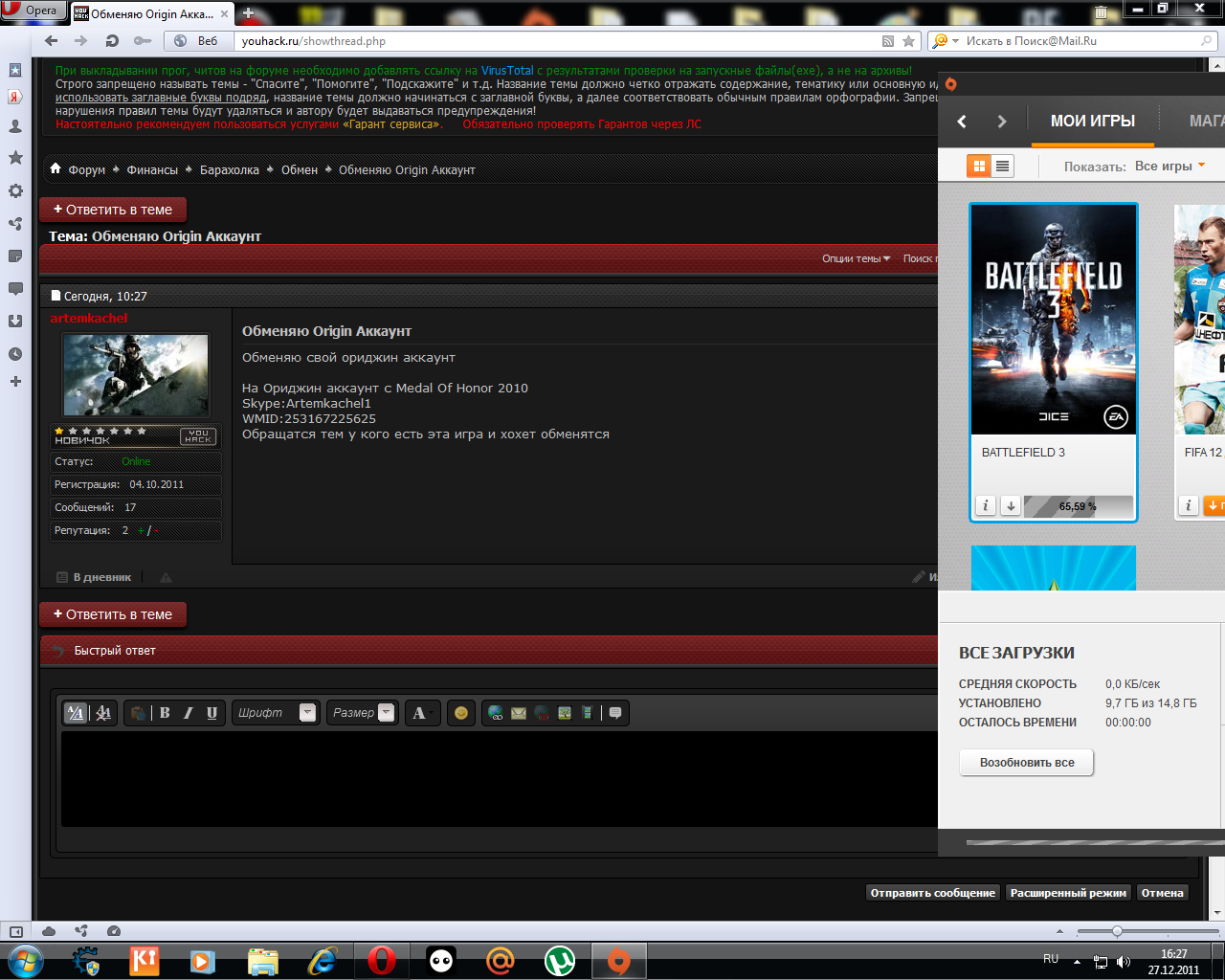Open Opera password wand key icon
The height and width of the screenshot is (980, 1225).
pos(143,41)
